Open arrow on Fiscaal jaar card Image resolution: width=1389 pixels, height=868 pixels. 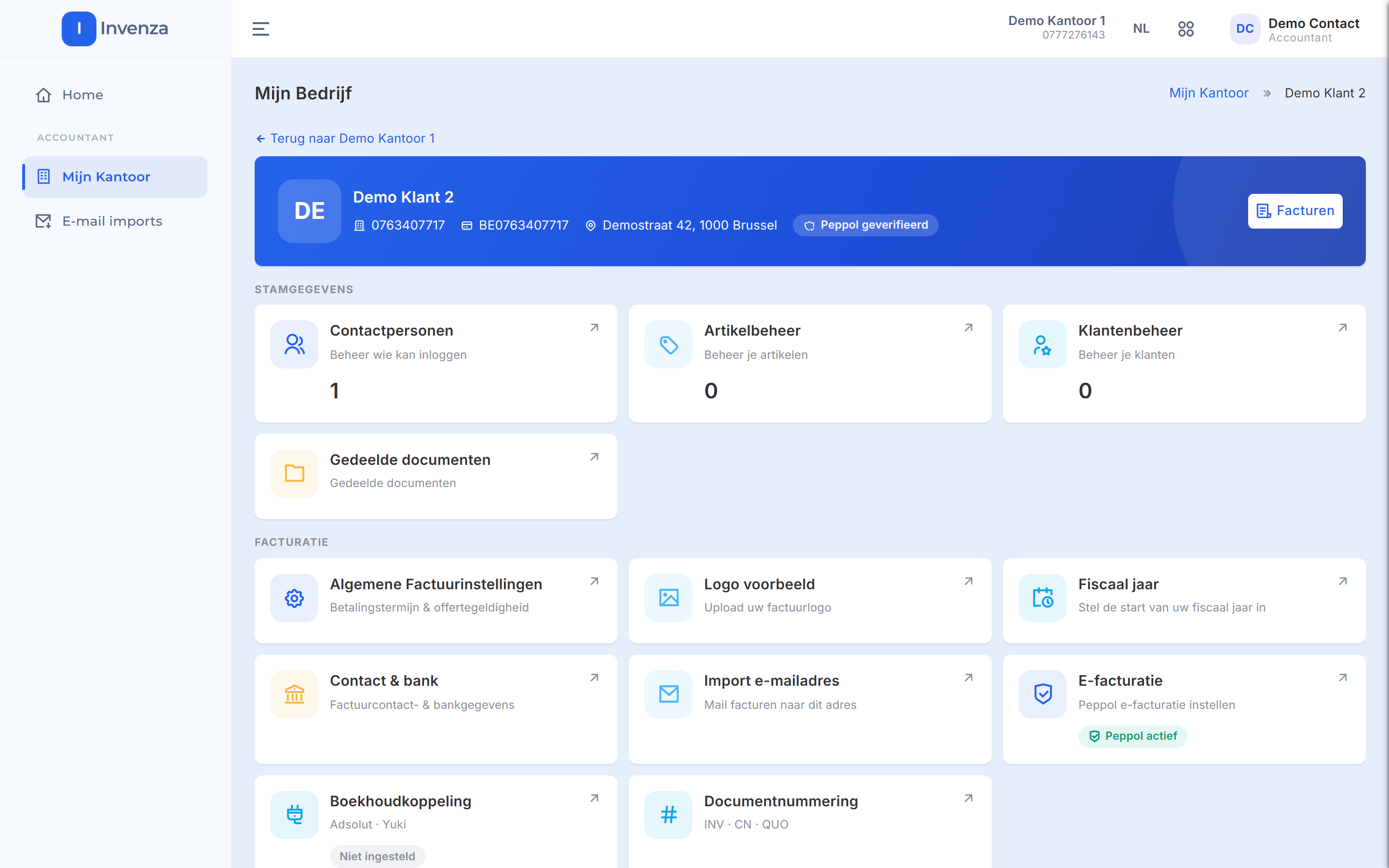(1343, 582)
